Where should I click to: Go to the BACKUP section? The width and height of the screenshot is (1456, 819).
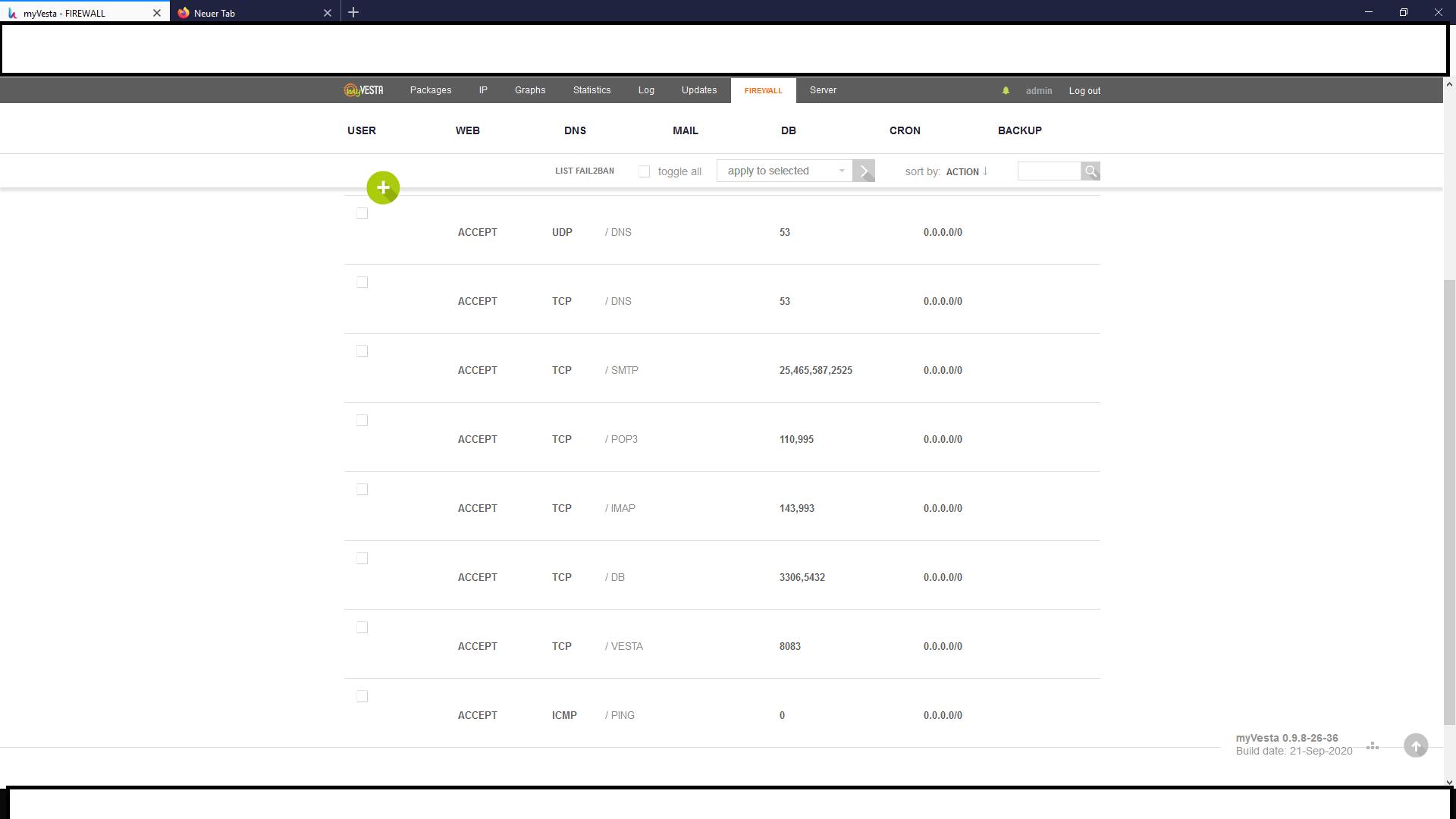click(1020, 130)
